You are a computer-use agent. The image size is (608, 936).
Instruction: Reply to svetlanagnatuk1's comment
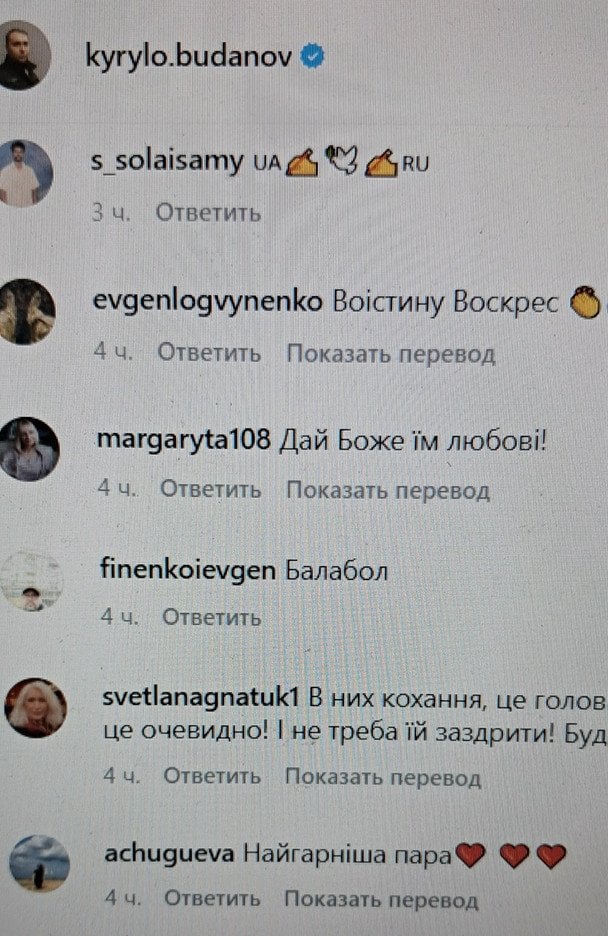click(x=212, y=775)
